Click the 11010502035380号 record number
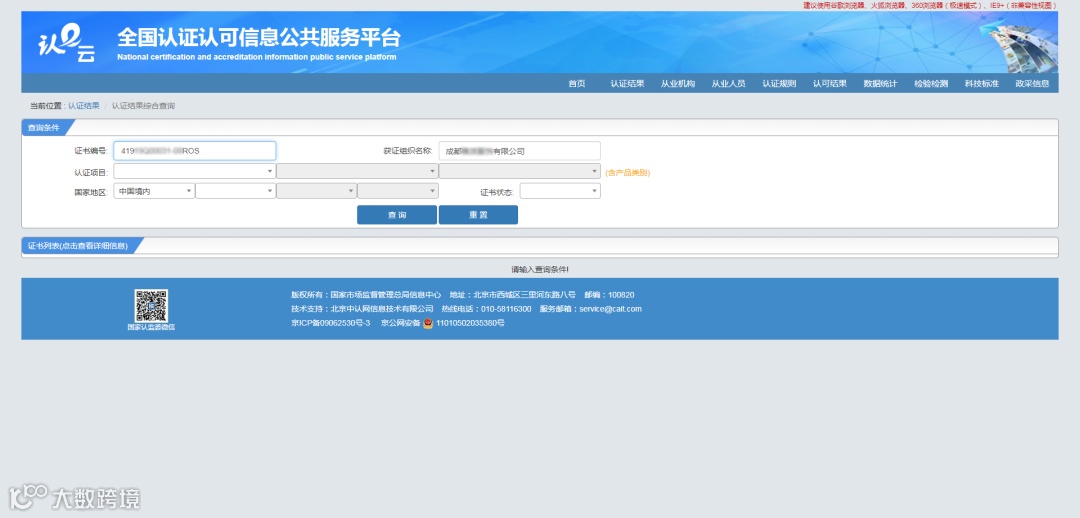1080x518 pixels. 470,323
